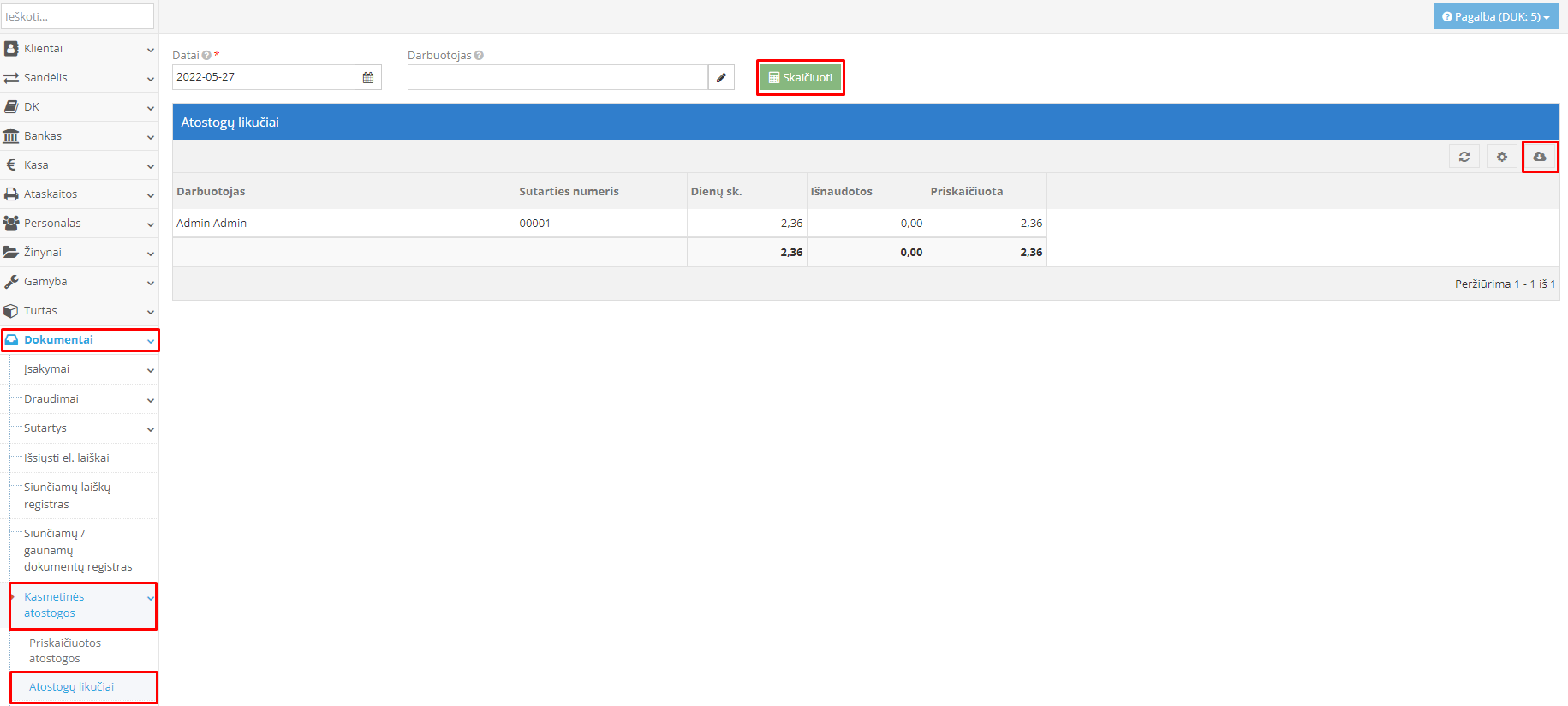Expand the Įsakymai submenu
The width and height of the screenshot is (1568, 706).
click(x=82, y=369)
